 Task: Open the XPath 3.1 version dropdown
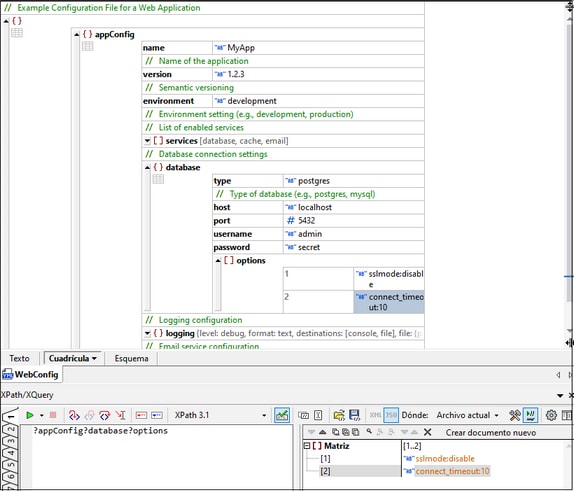pyautogui.click(x=220, y=415)
